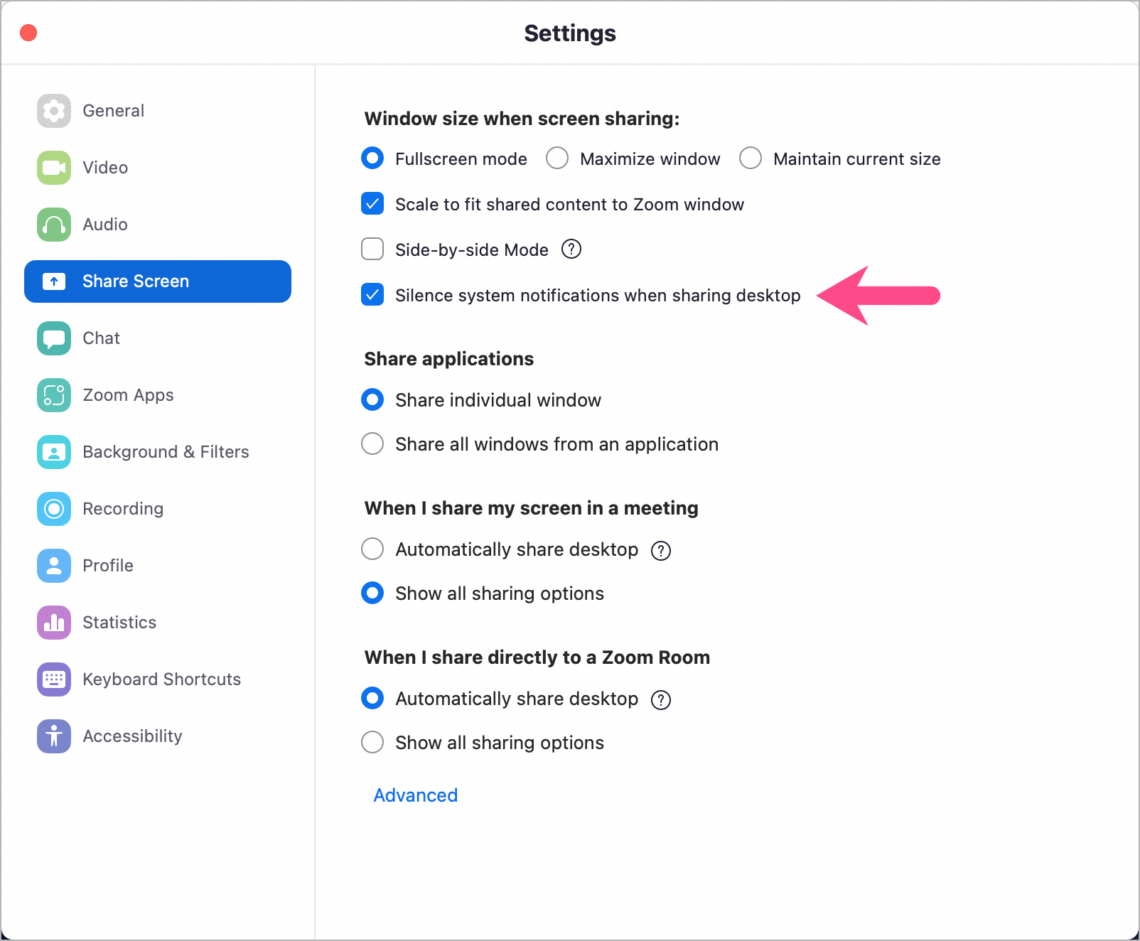
Task: Click the Statistics bar chart icon
Action: coord(53,622)
